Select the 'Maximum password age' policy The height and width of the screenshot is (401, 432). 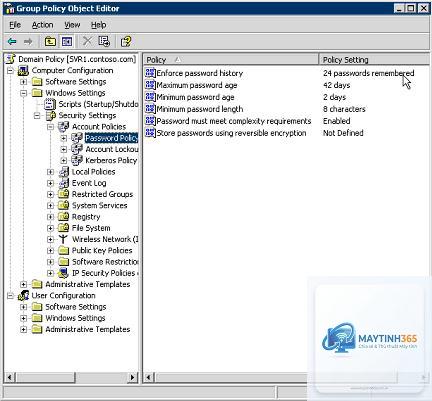click(x=197, y=85)
